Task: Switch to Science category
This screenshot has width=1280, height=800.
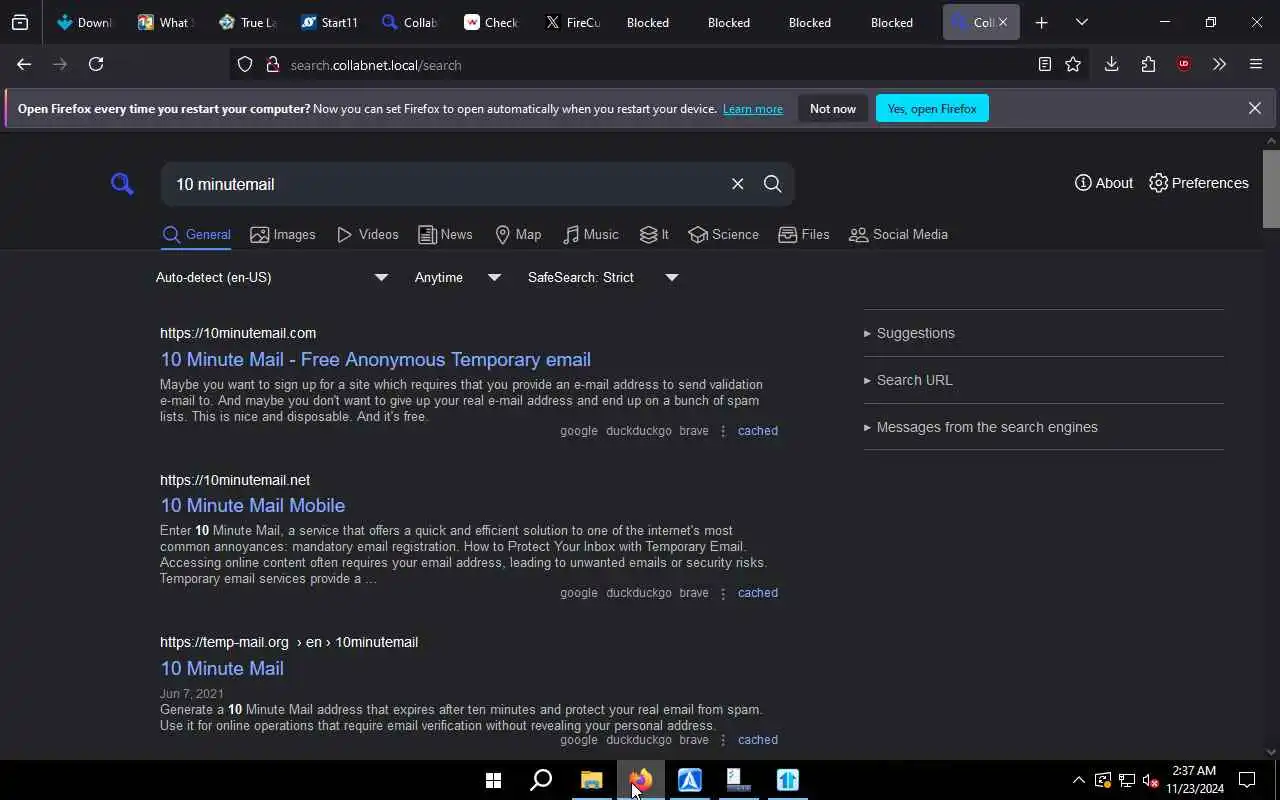Action: click(x=723, y=234)
